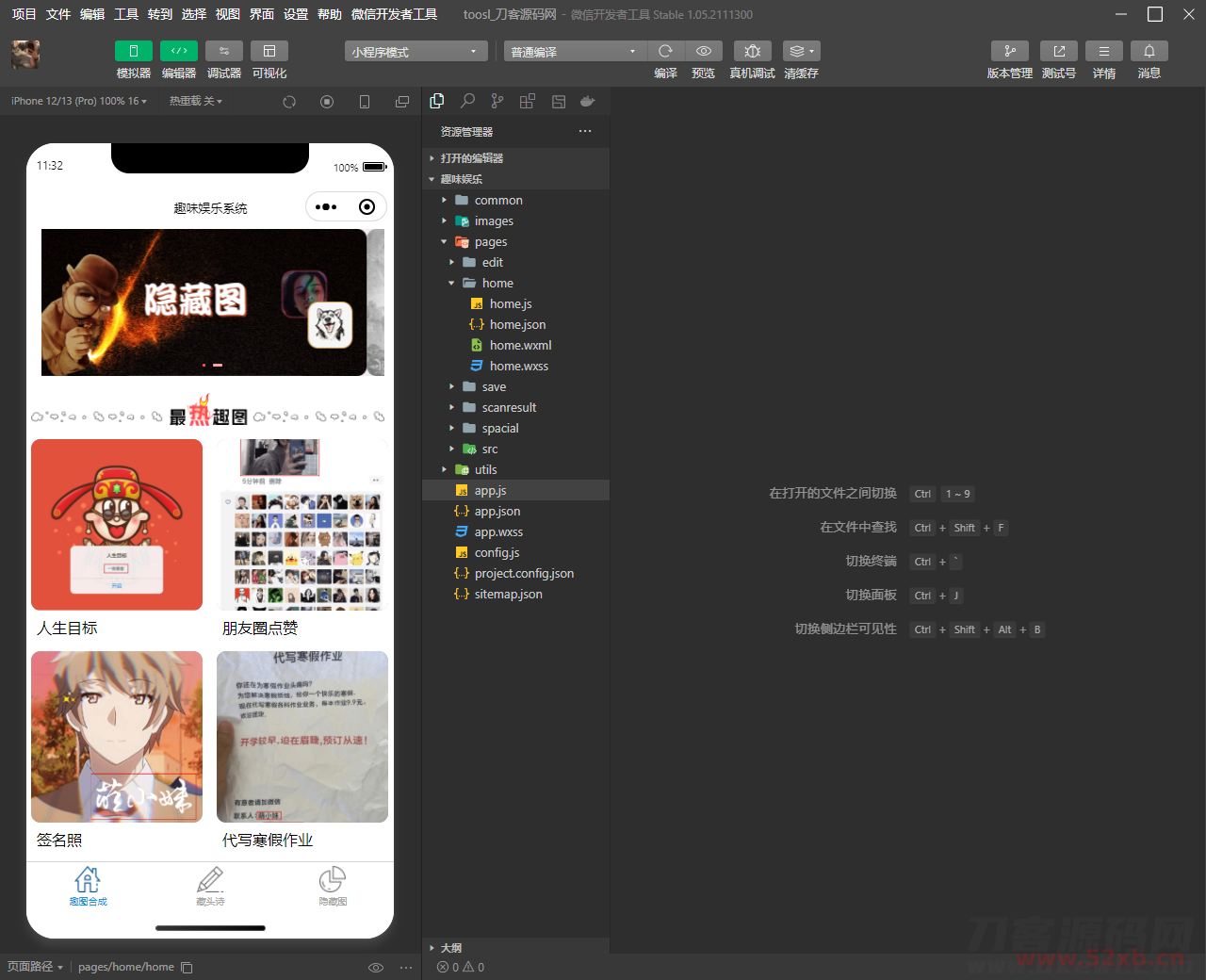Viewport: 1206px width, 980px height.
Task: Click the 编译 compile icon
Action: coord(665,51)
